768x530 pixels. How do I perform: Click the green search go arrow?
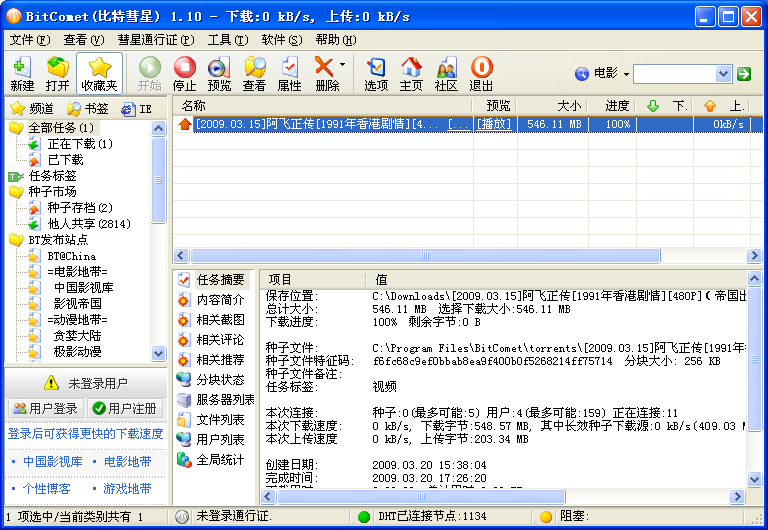point(744,74)
